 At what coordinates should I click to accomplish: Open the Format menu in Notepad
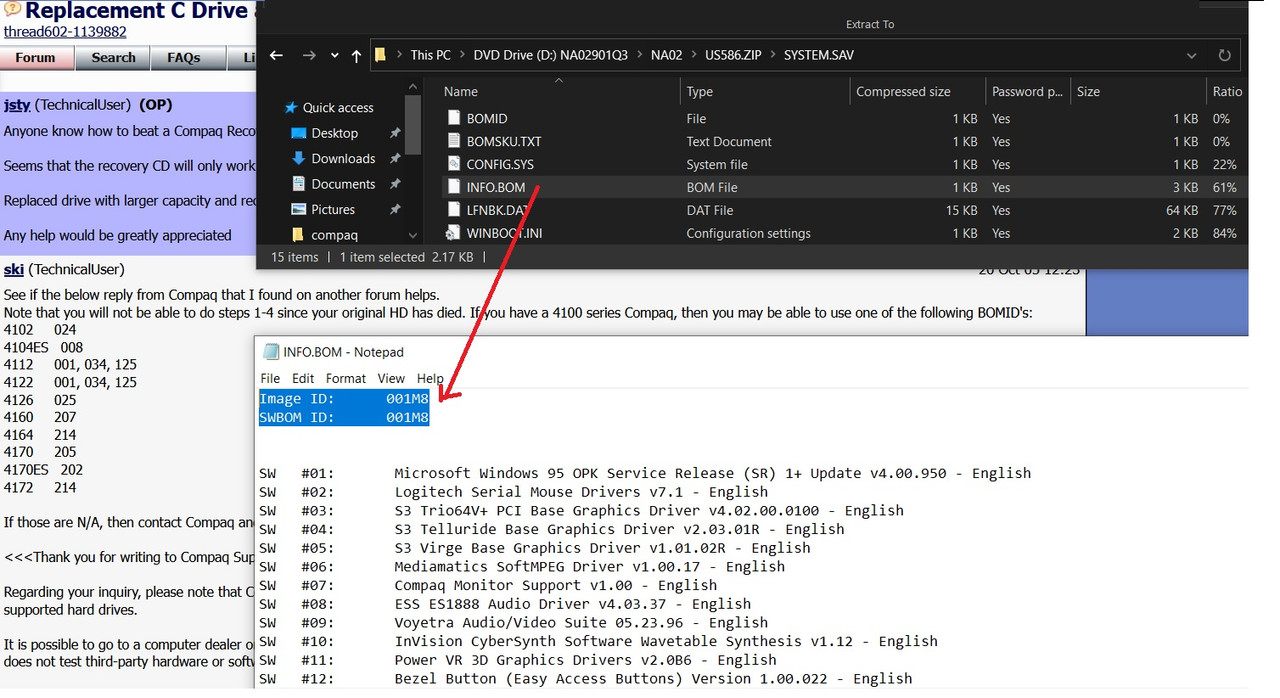[346, 378]
